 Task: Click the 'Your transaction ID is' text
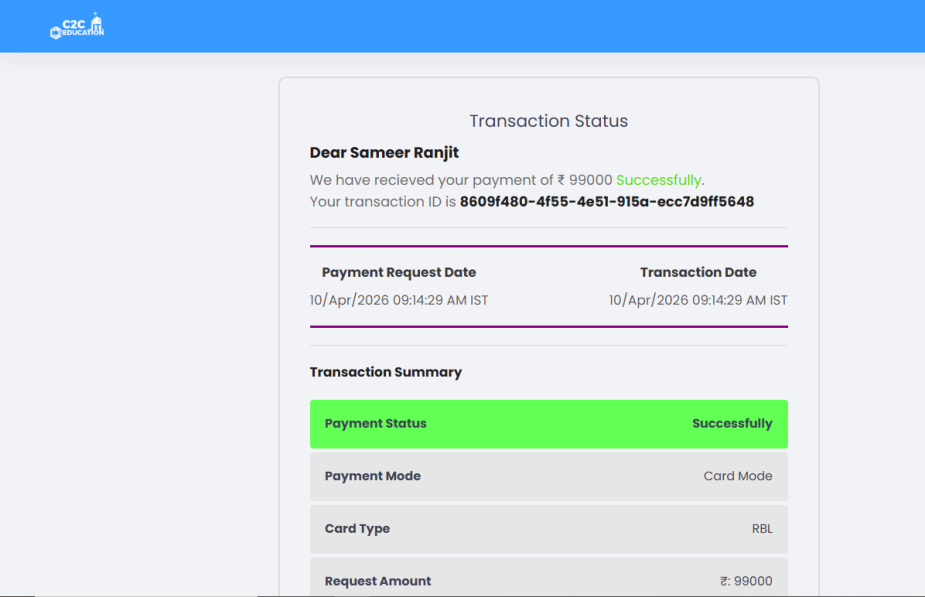click(x=382, y=201)
